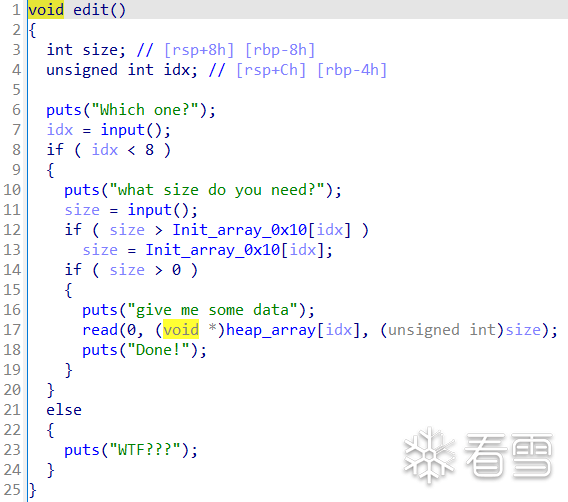Viewport: 568px width, 502px height.
Task: Click the highlighted void cast on line 17
Action: [x=181, y=330]
